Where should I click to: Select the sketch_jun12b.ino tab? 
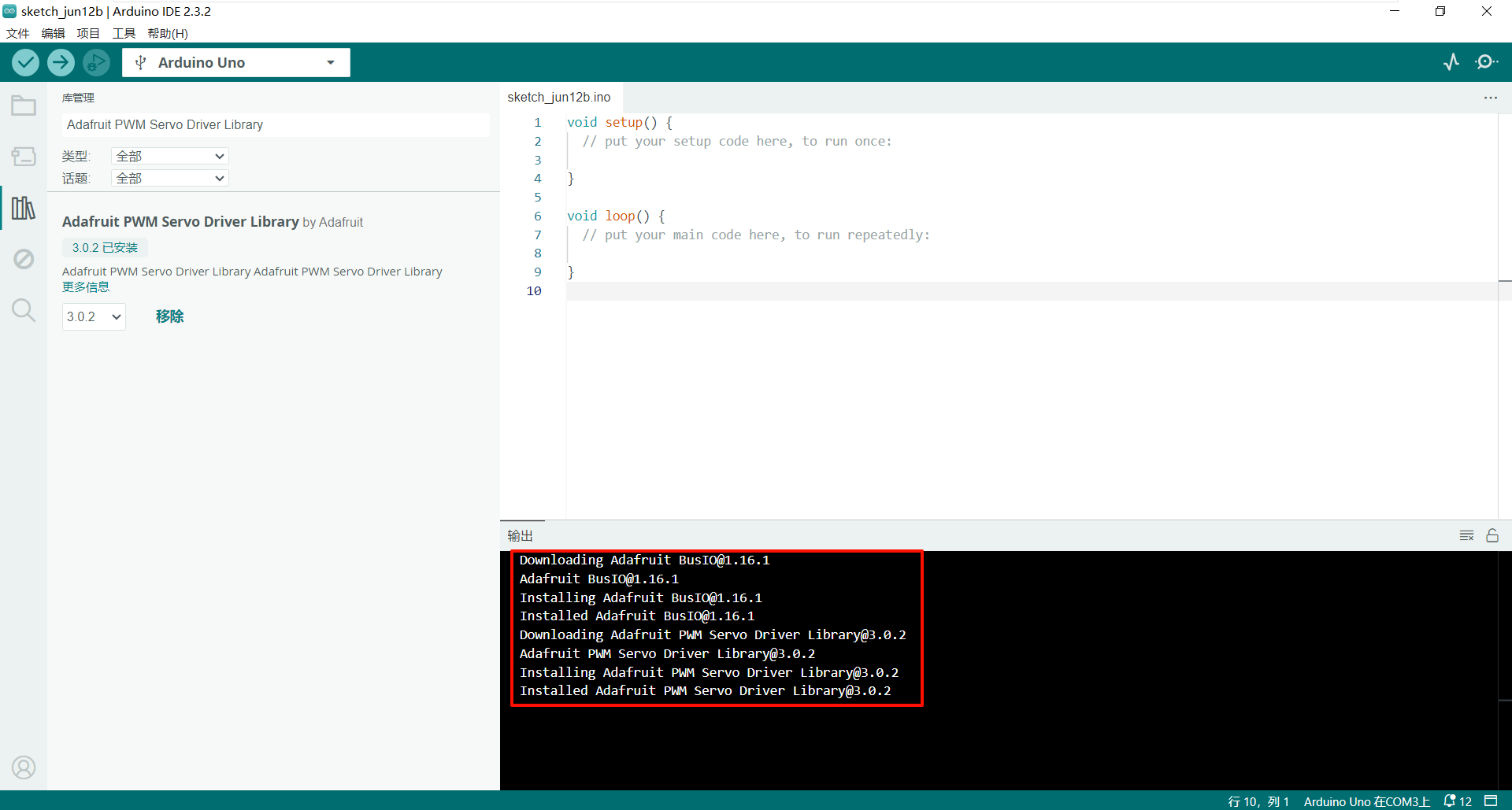559,97
